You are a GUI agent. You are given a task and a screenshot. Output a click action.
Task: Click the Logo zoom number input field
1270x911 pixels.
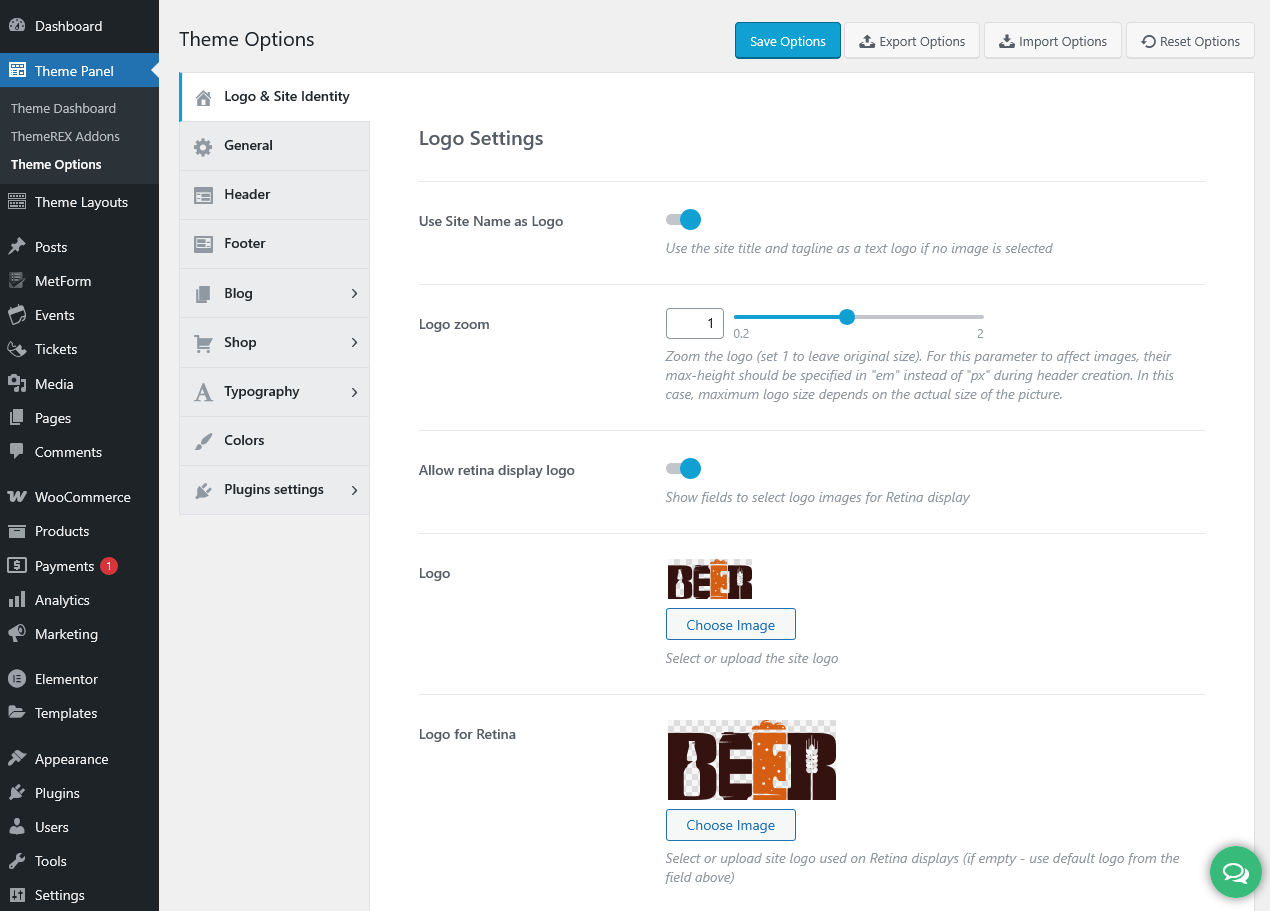[694, 323]
